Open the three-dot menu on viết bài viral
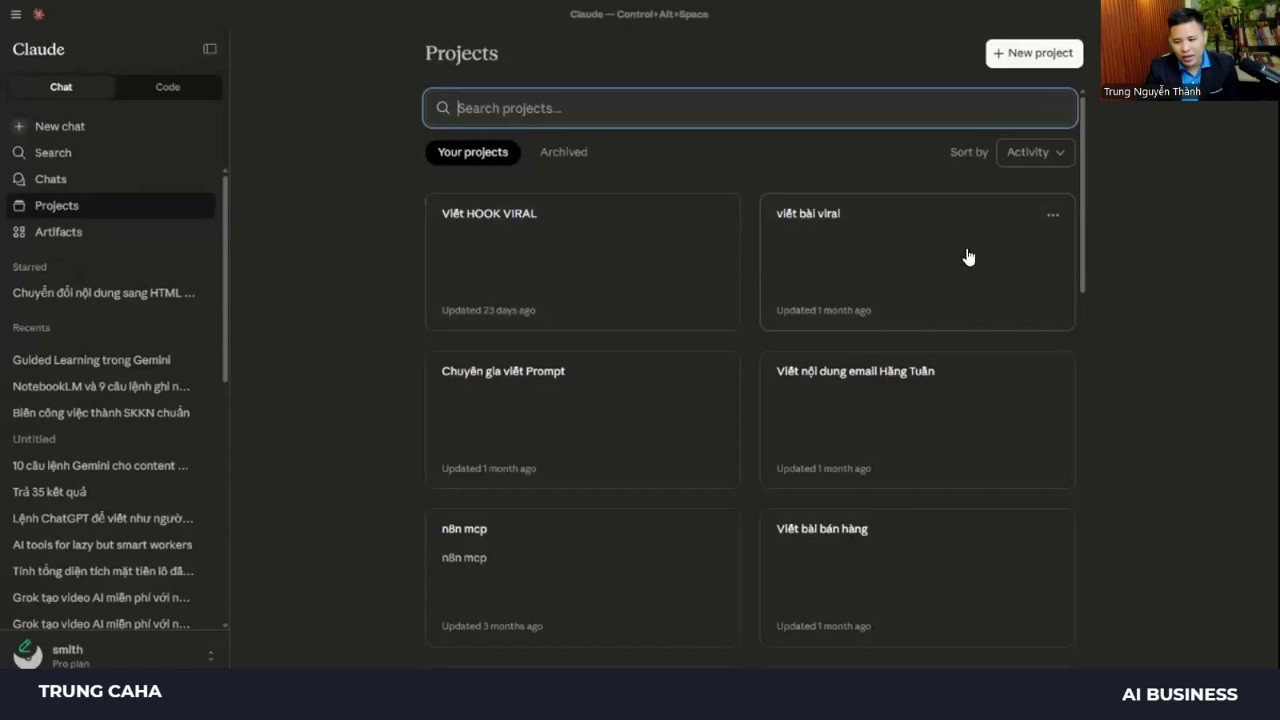Screen dimensions: 1280x720 click(x=1052, y=215)
